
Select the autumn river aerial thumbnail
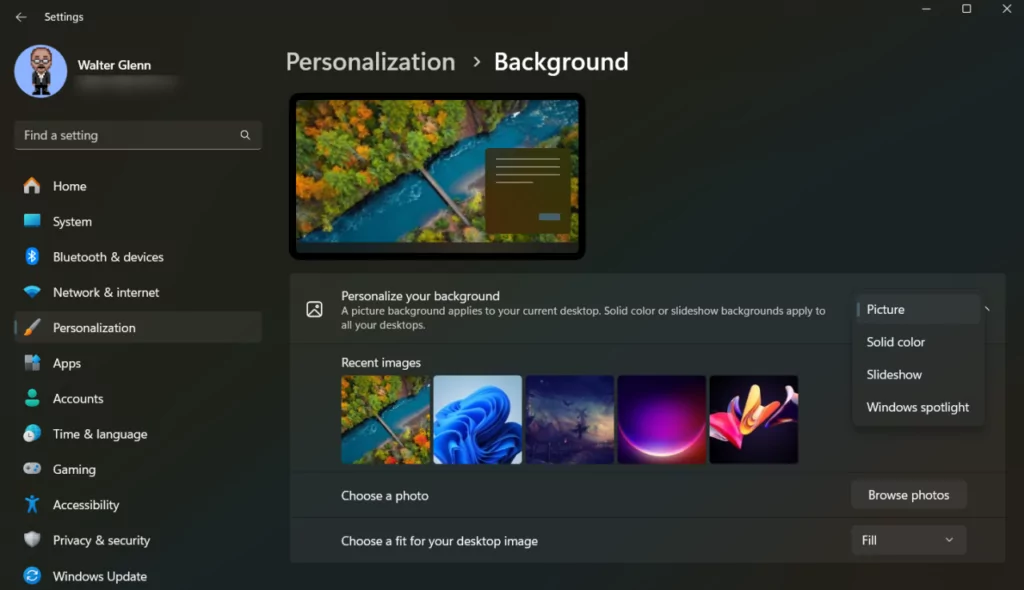click(385, 419)
